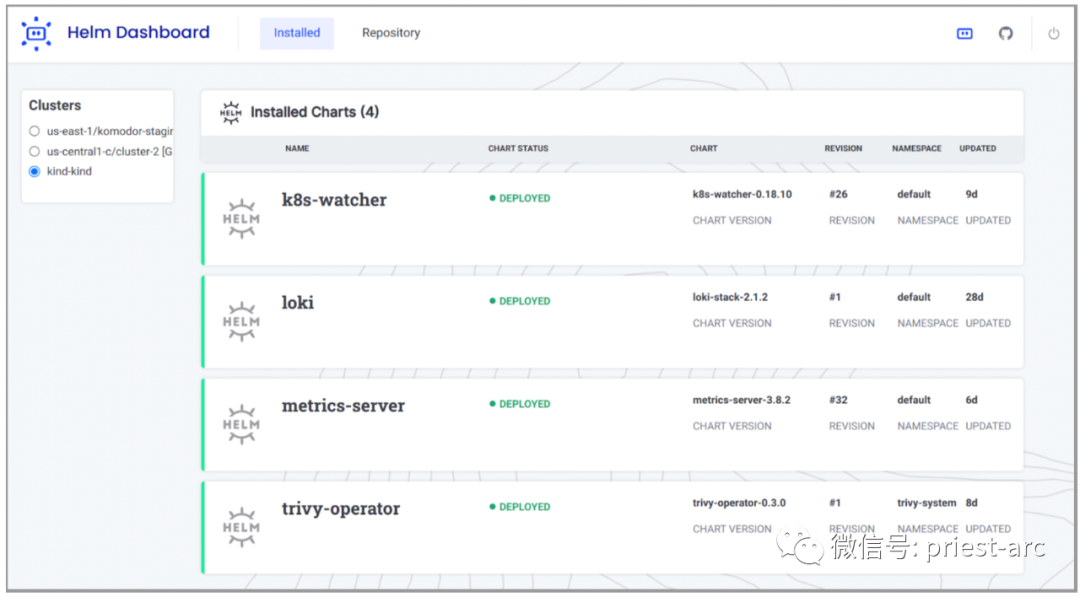
Task: Click the REVISION column header
Action: [843, 149]
